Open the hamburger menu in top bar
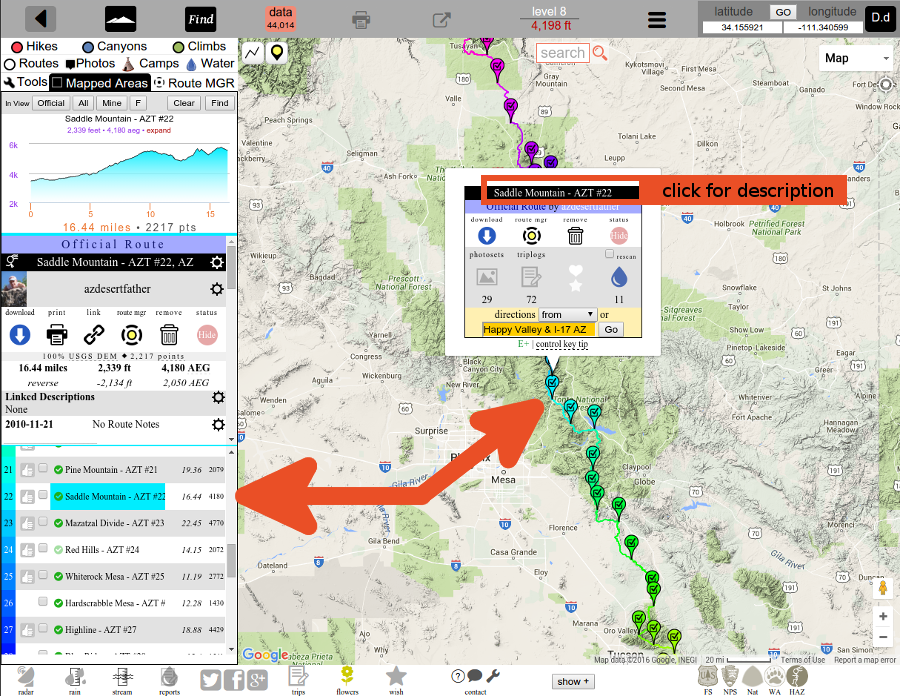900x696 pixels. [656, 19]
